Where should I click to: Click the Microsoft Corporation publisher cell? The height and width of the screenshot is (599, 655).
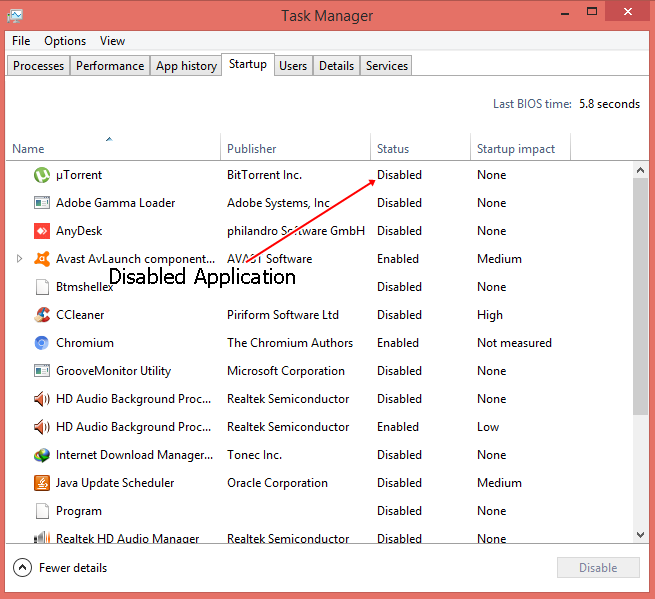pos(286,371)
